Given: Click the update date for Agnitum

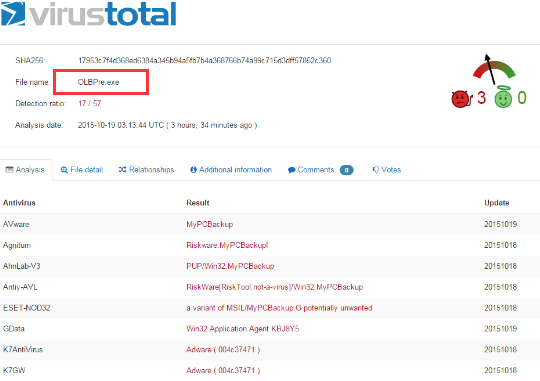Looking at the screenshot, I should point(500,245).
